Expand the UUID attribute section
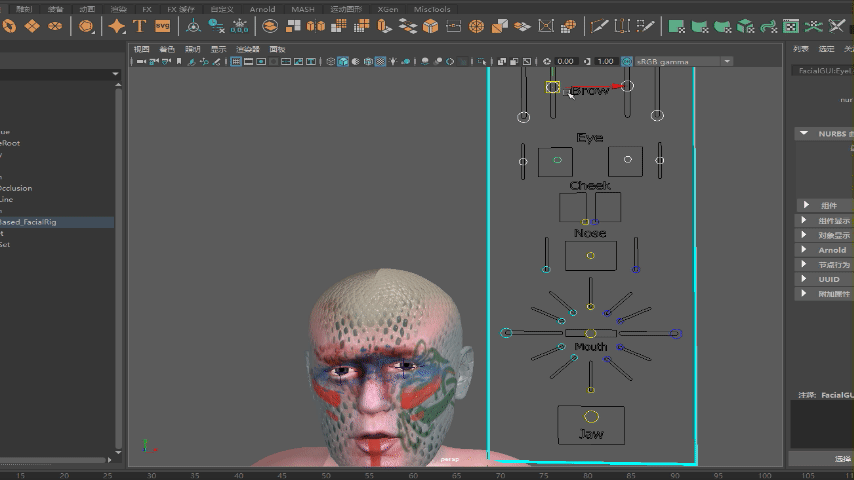This screenshot has height=480, width=854. [x=804, y=278]
